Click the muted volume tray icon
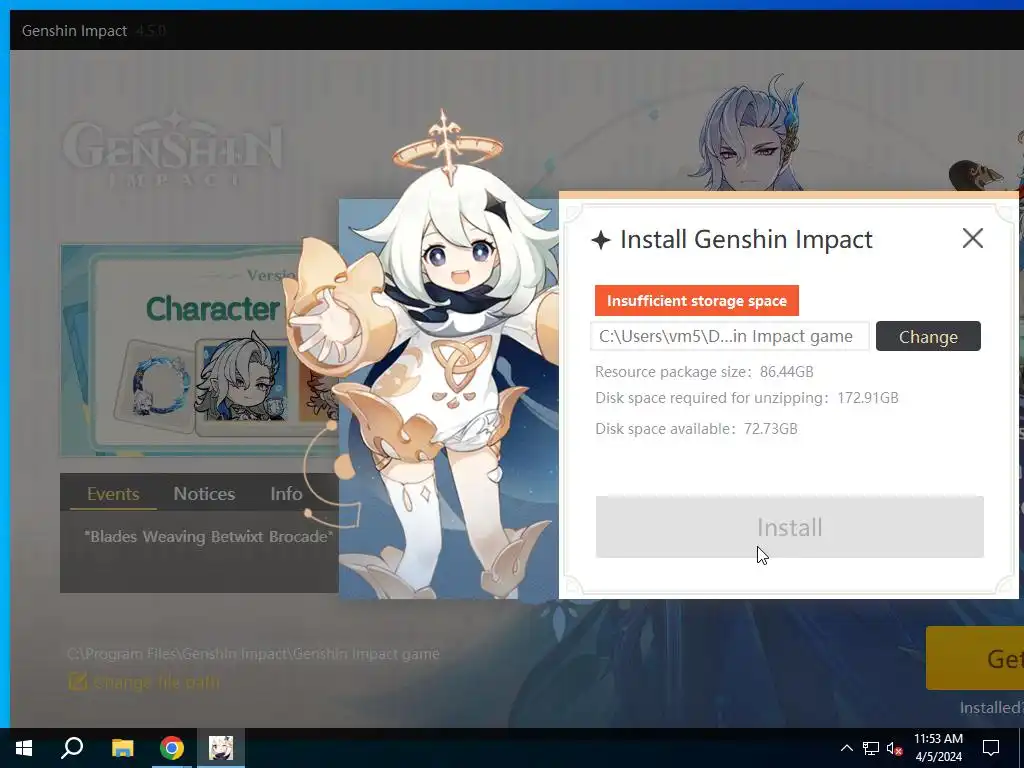This screenshot has height=768, width=1024. (x=894, y=748)
